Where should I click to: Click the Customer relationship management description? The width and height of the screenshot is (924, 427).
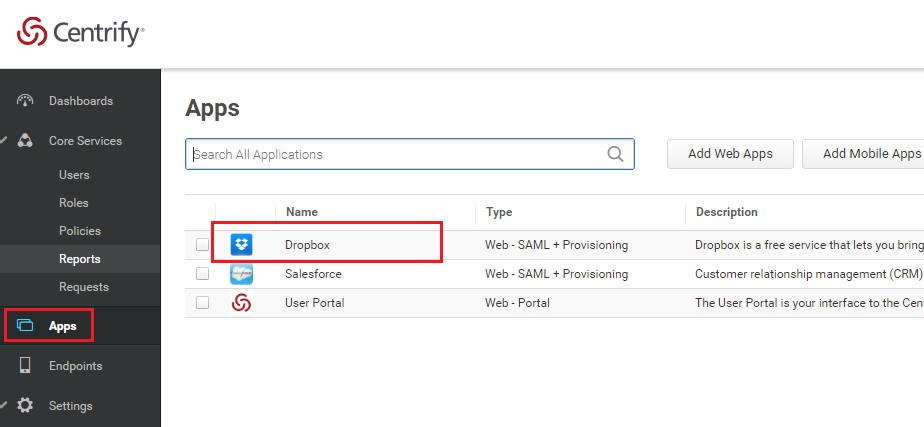(x=808, y=274)
